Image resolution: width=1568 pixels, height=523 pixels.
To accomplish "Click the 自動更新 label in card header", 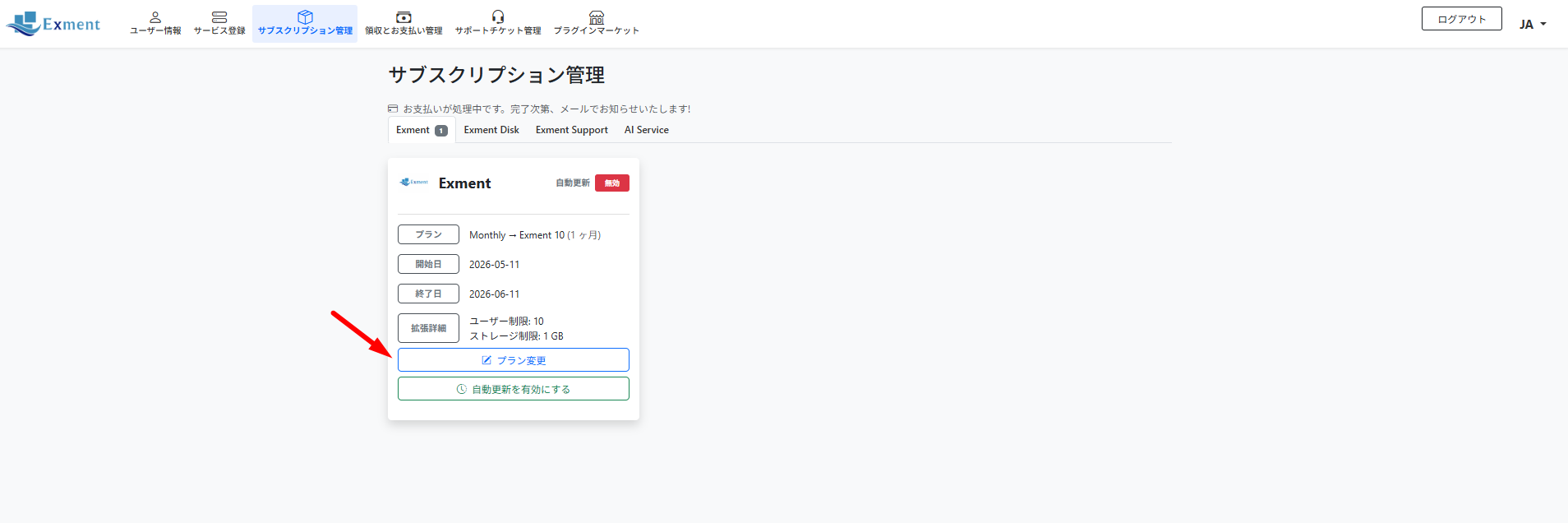I will (573, 183).
